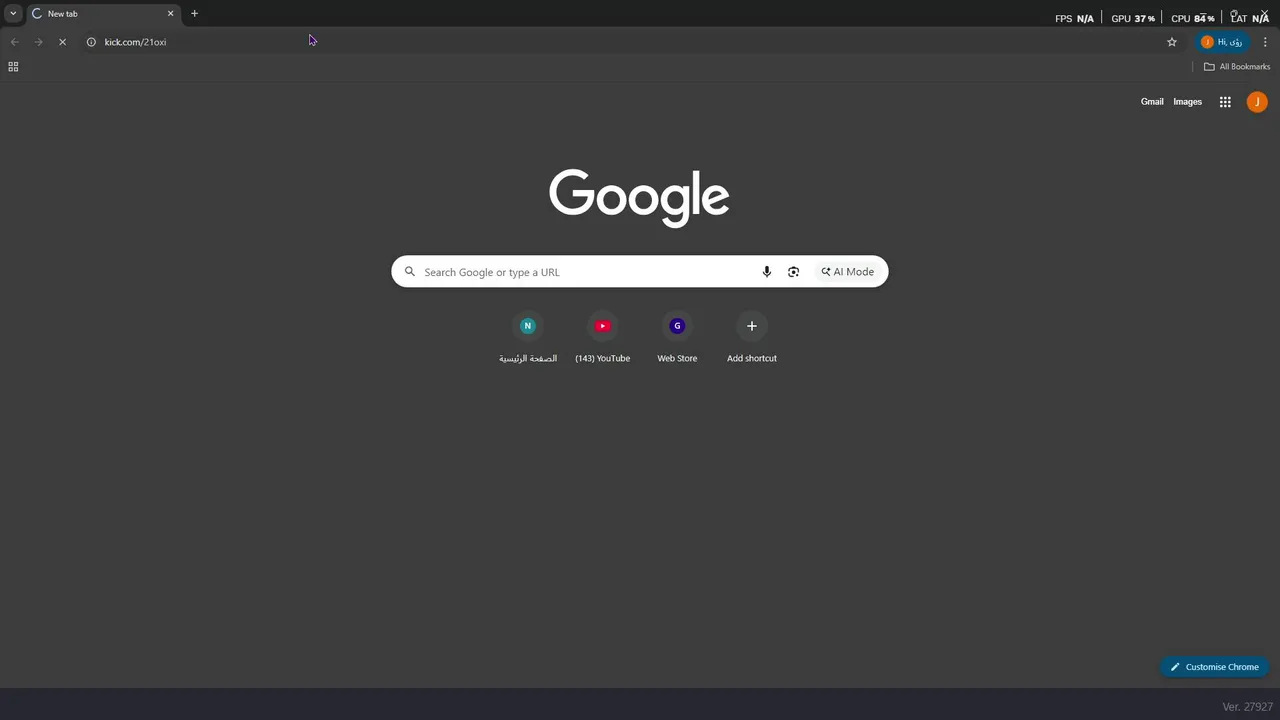
Task: Open the Gmail link
Action: click(x=1152, y=102)
